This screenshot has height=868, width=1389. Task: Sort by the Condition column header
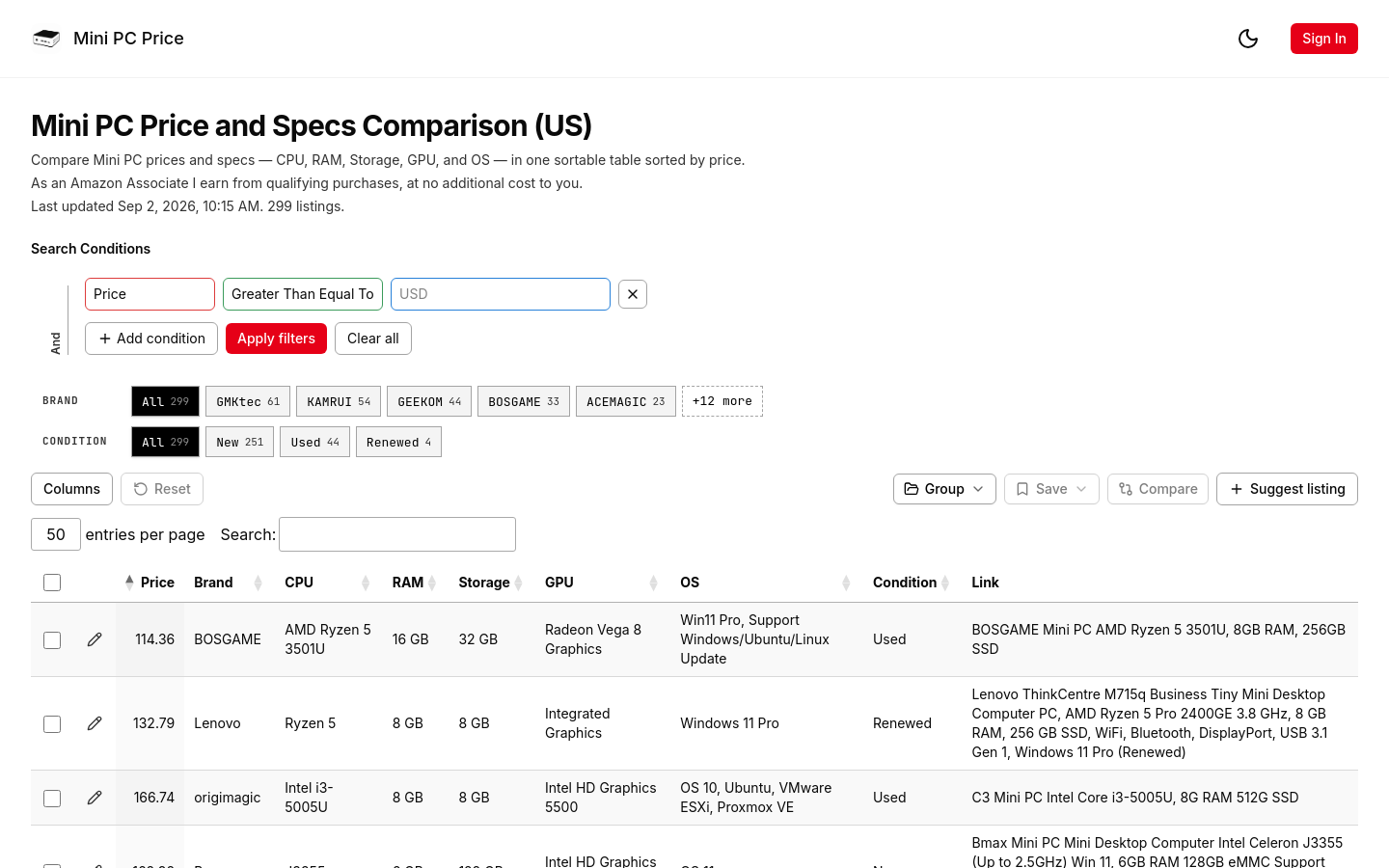pyautogui.click(x=912, y=583)
